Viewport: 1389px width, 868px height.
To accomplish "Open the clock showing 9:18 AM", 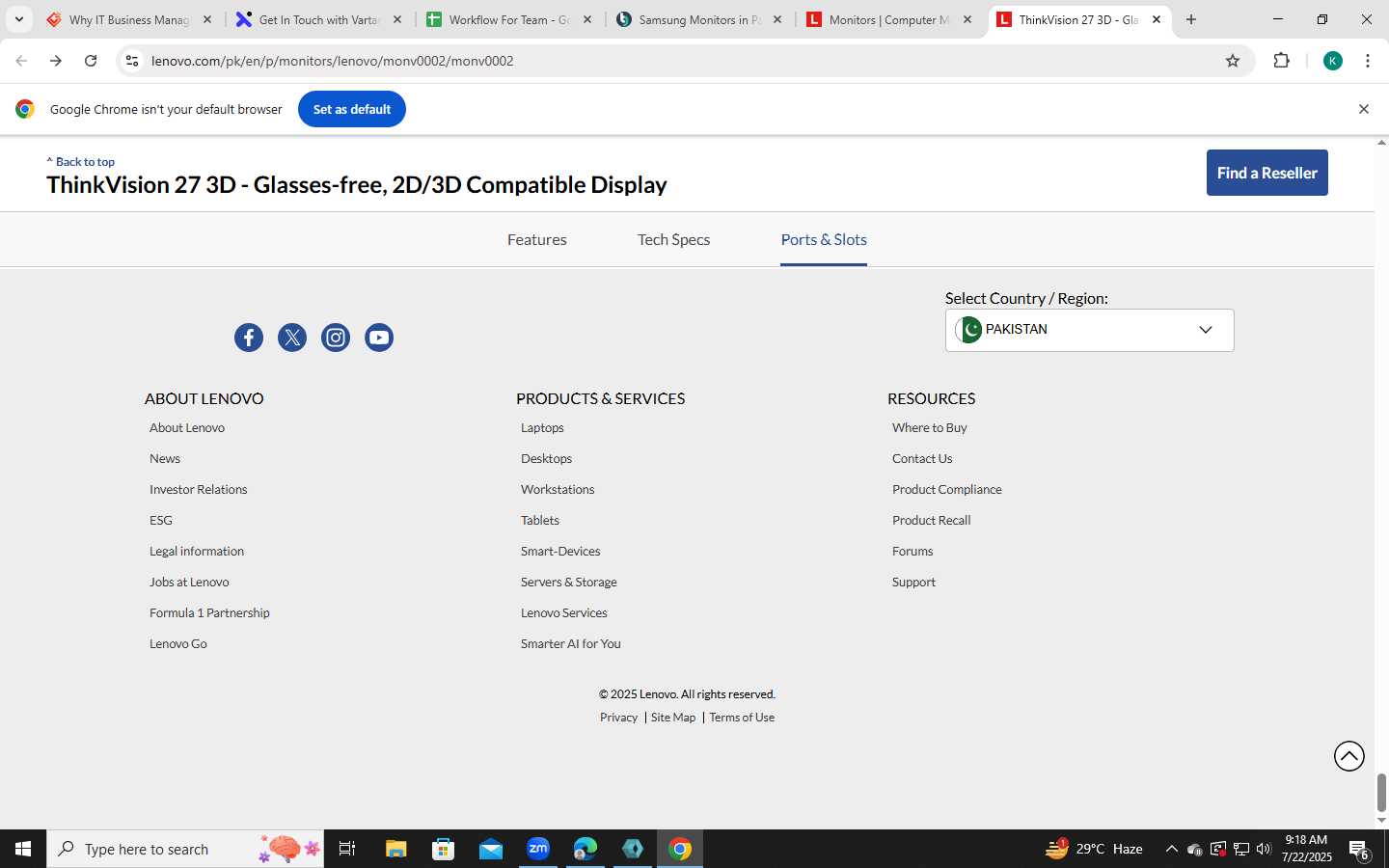I will tap(1306, 849).
